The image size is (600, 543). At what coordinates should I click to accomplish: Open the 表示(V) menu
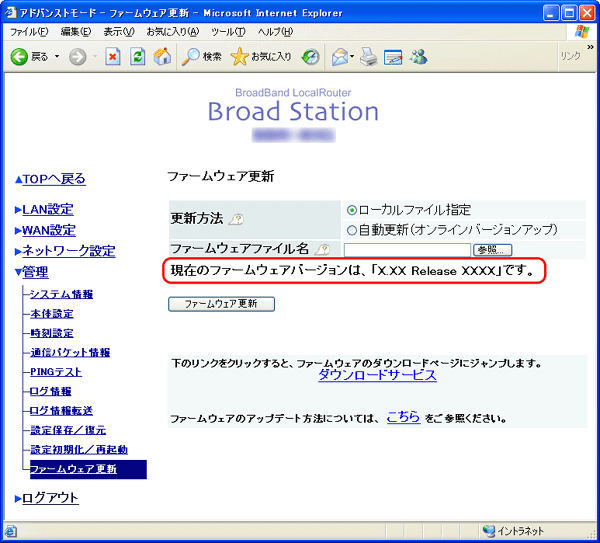point(119,32)
